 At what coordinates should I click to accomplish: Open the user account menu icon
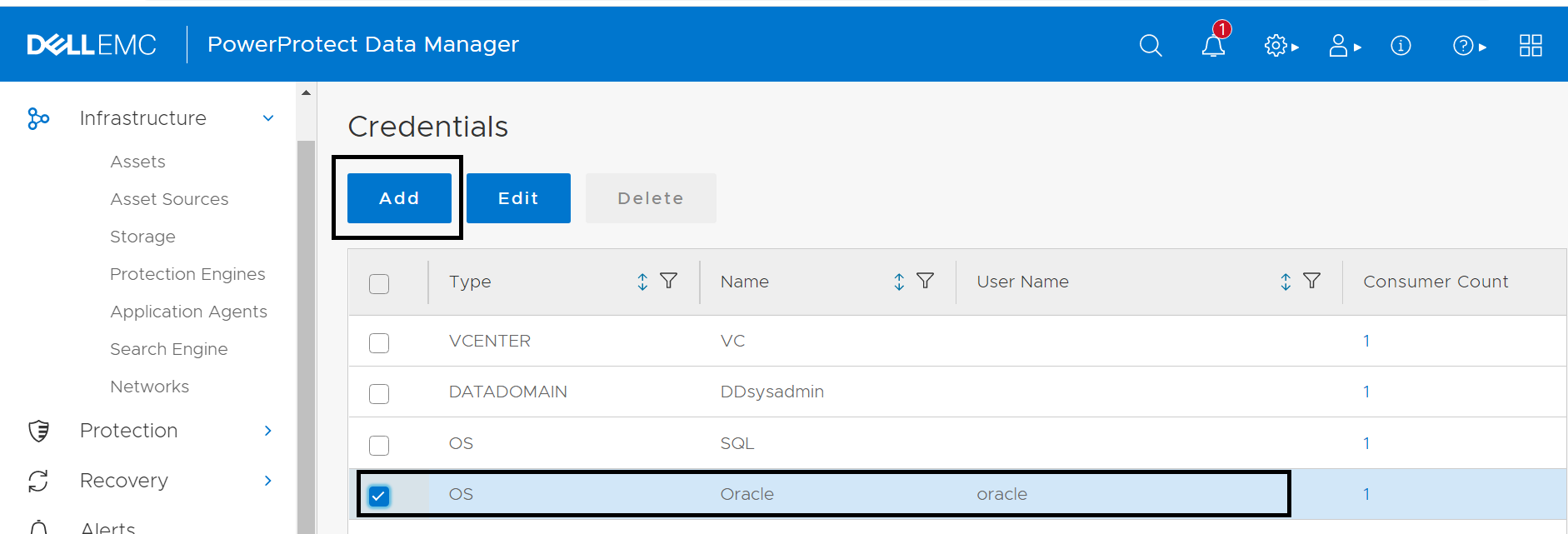pos(1343,46)
